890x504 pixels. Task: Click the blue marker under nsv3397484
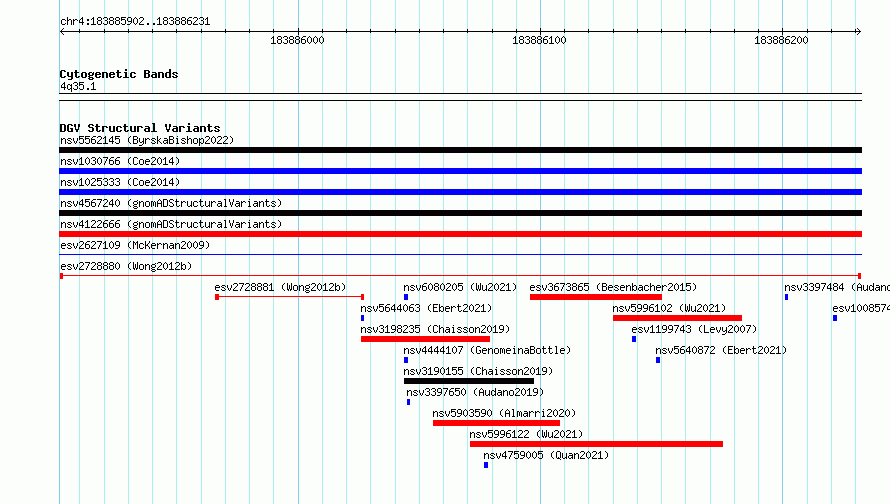[x=786, y=297]
